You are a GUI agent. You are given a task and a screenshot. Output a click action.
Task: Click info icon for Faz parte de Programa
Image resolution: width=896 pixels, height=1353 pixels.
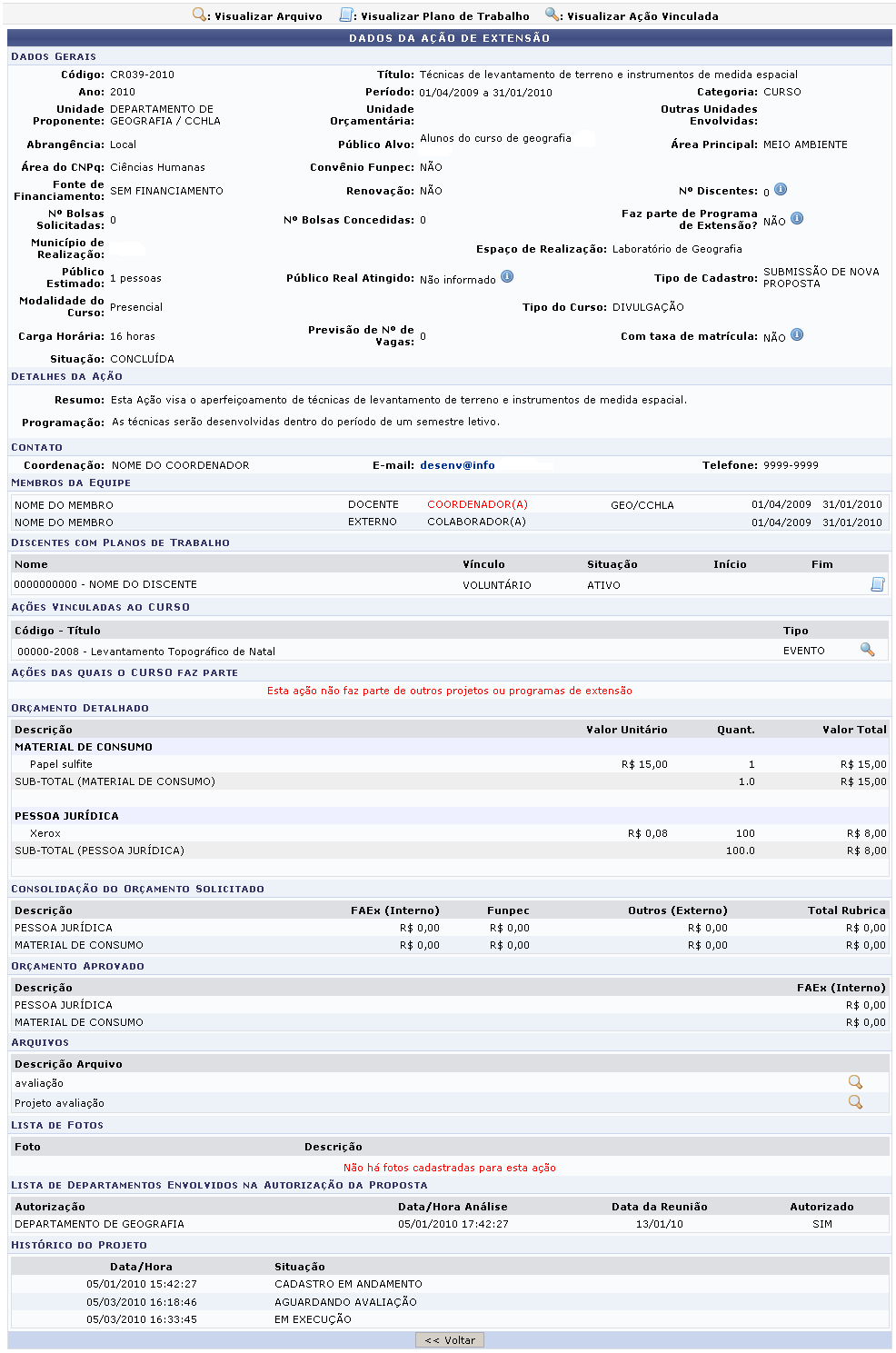tap(797, 219)
